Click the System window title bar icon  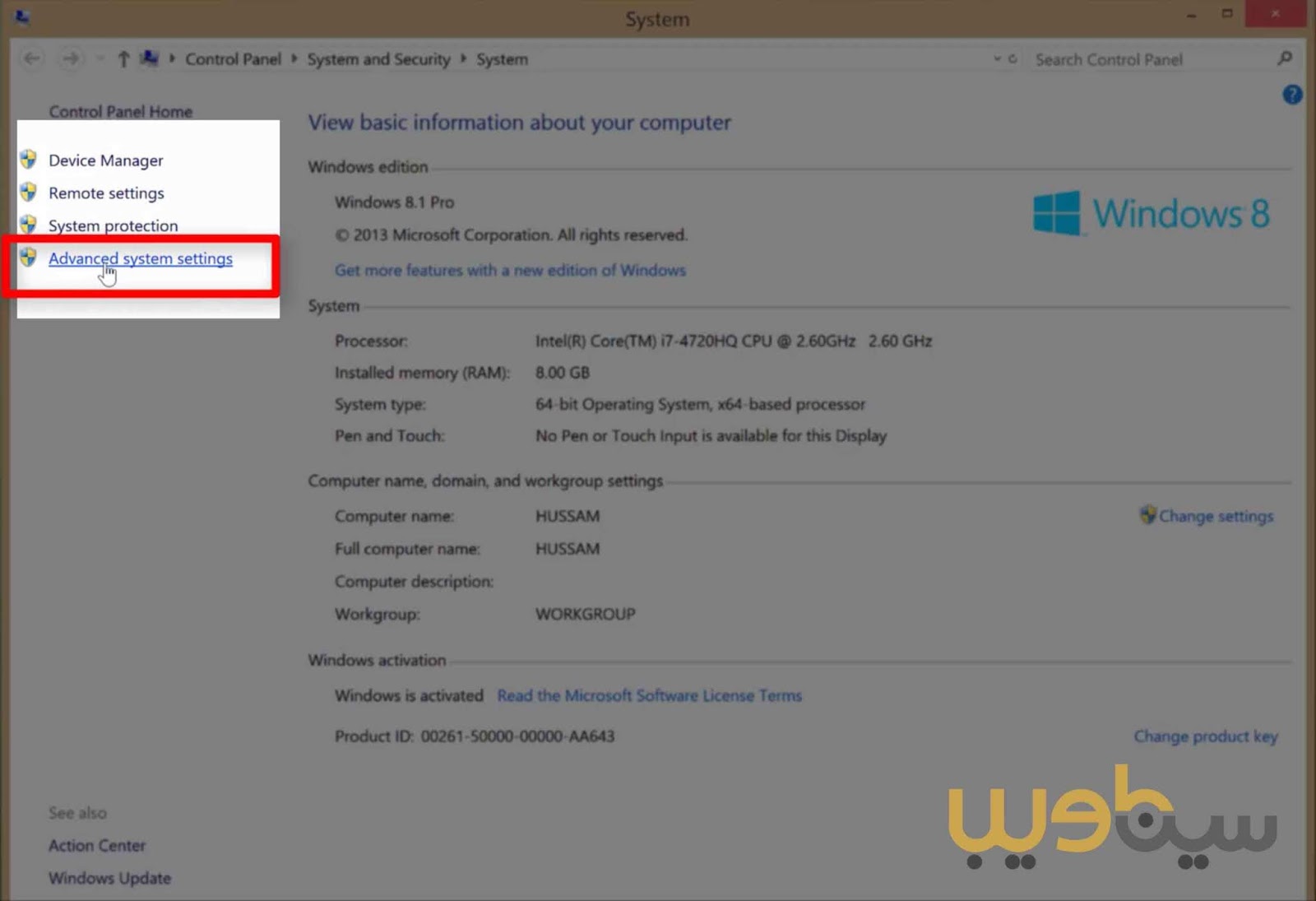click(22, 17)
